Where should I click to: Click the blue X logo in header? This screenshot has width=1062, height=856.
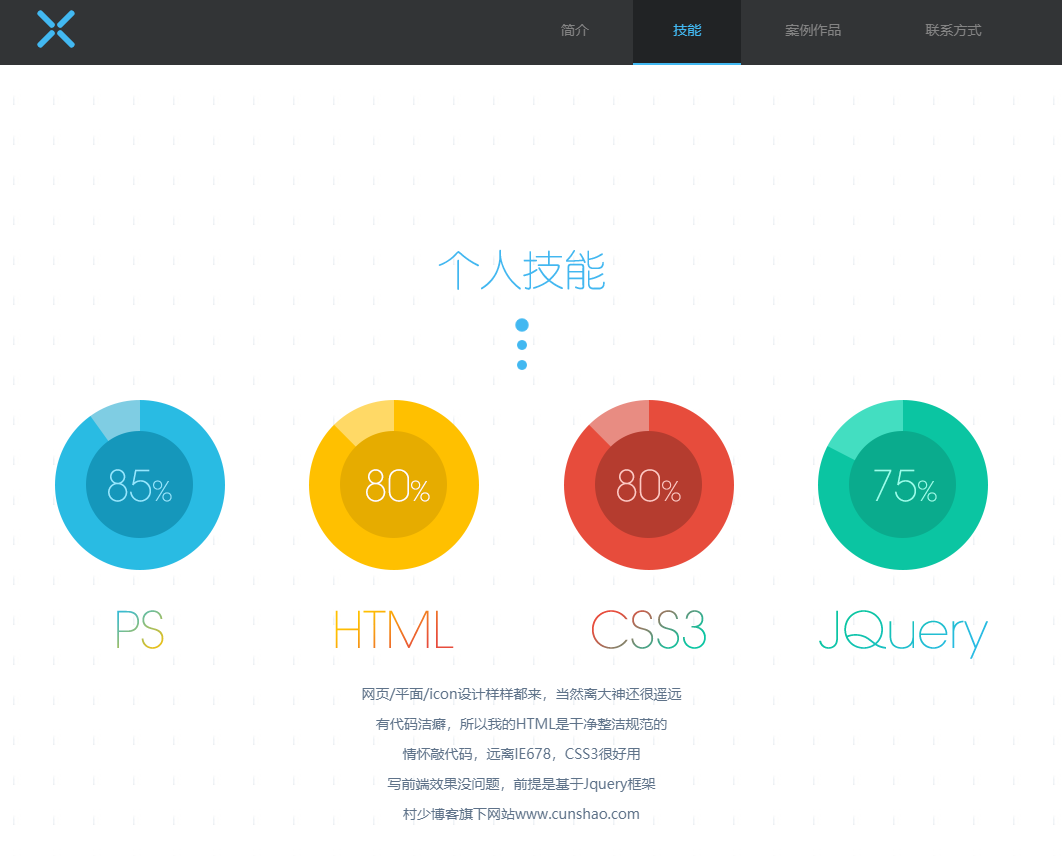(56, 29)
